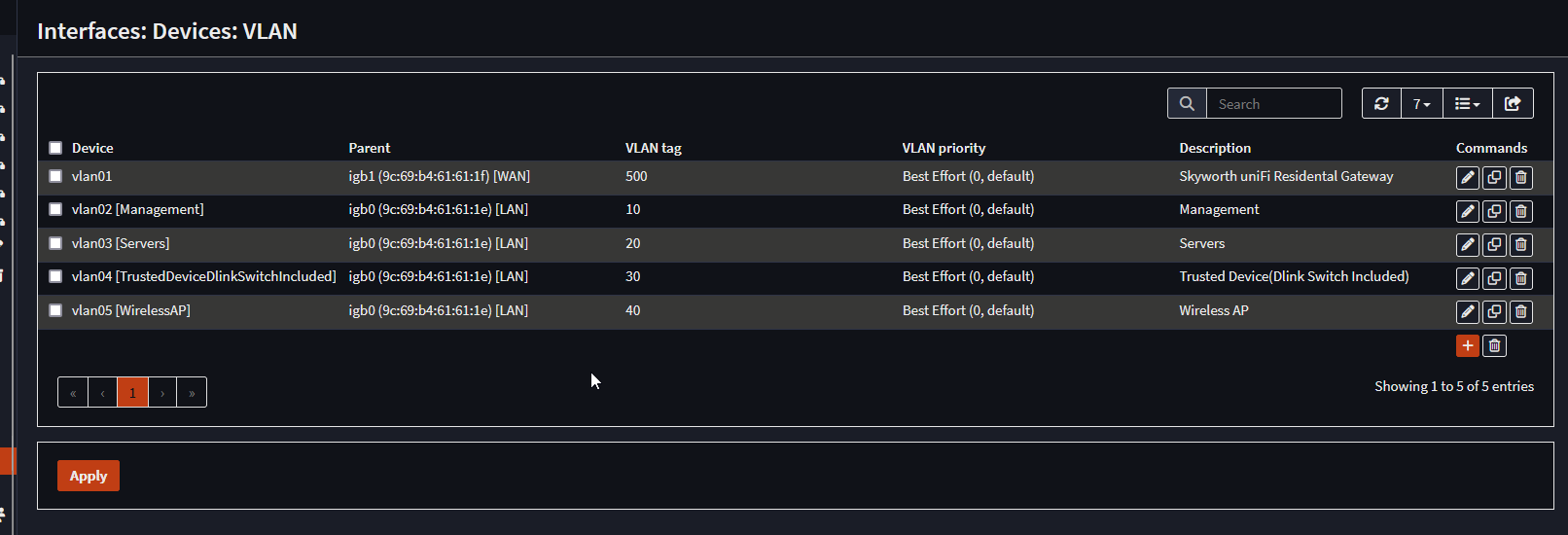Image resolution: width=1568 pixels, height=535 pixels.
Task: Open the column selection list dropdown
Action: [x=1467, y=103]
